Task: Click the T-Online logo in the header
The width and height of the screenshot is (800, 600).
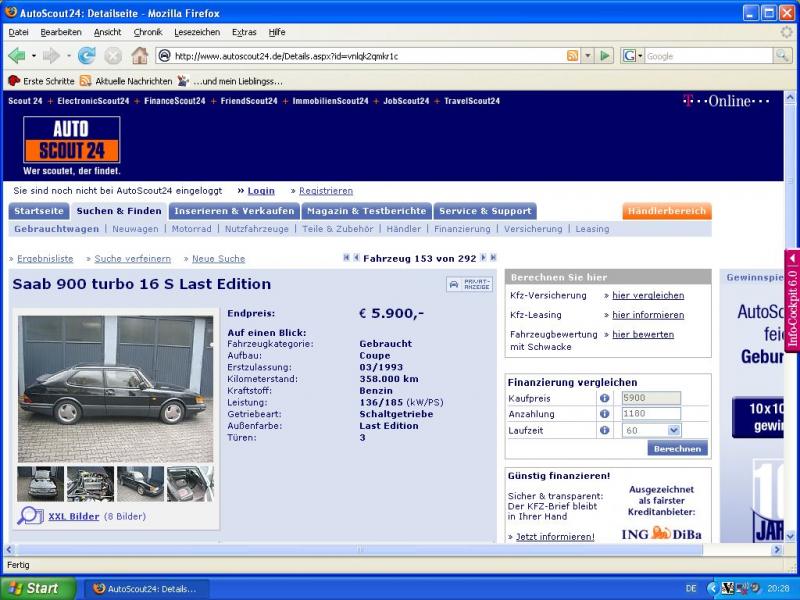Action: click(x=726, y=101)
